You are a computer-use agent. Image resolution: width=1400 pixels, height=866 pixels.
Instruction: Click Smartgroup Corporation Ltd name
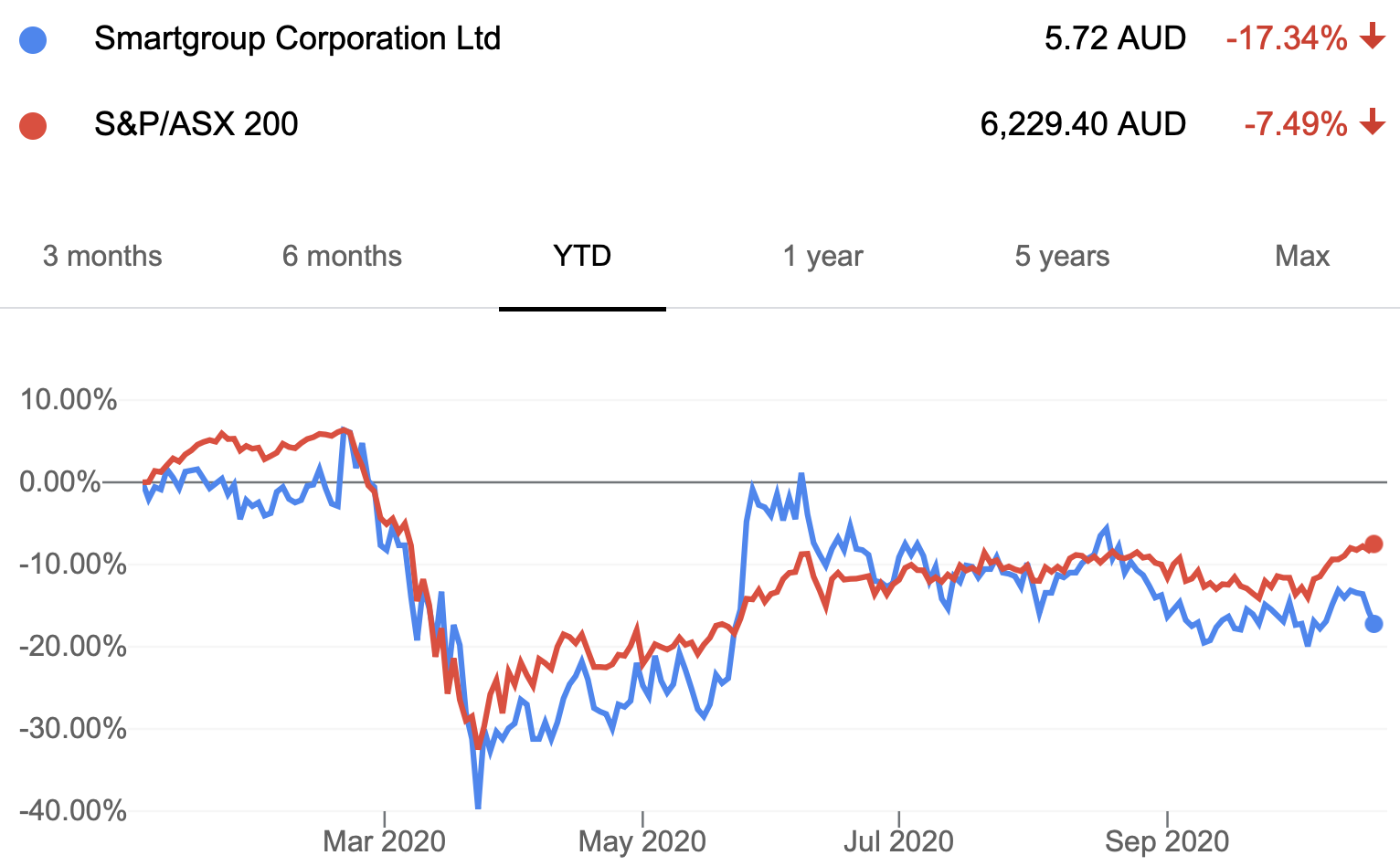click(x=297, y=38)
